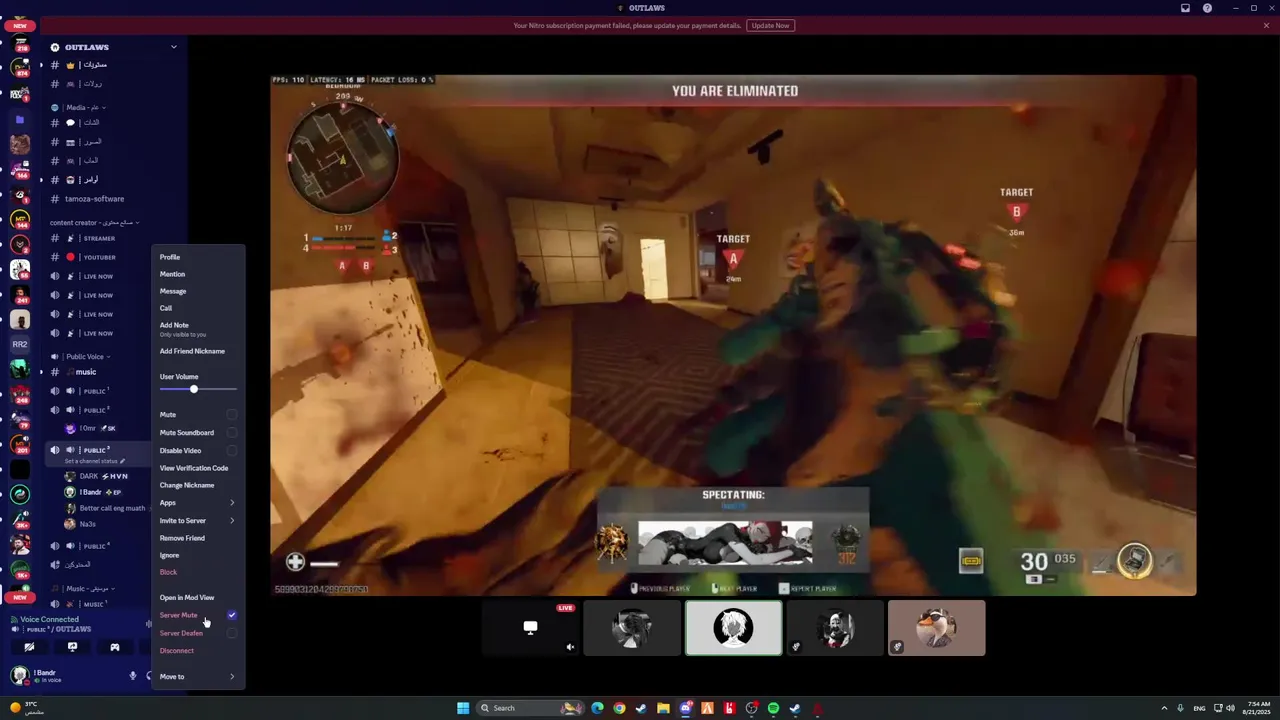Open File Explorer from the taskbar
Viewport: 1280px width, 720px height.
663,708
